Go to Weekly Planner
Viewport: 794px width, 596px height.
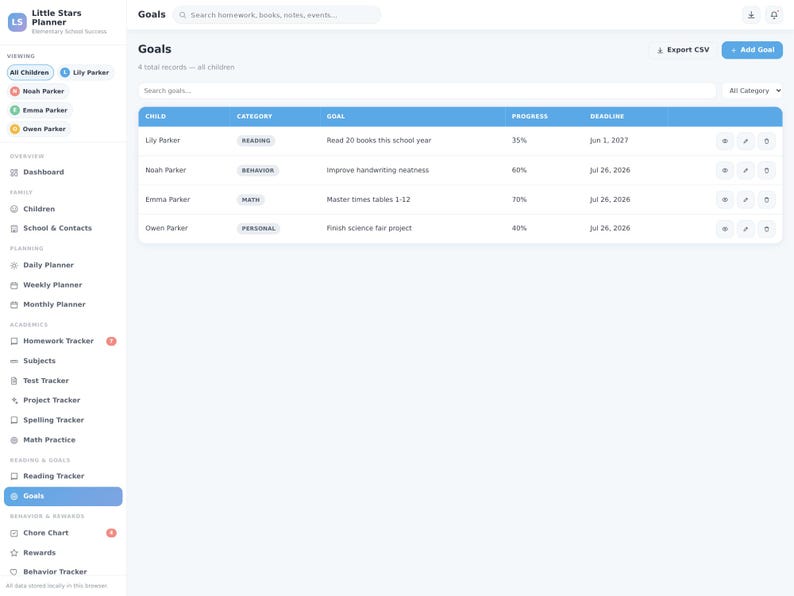click(x=63, y=285)
